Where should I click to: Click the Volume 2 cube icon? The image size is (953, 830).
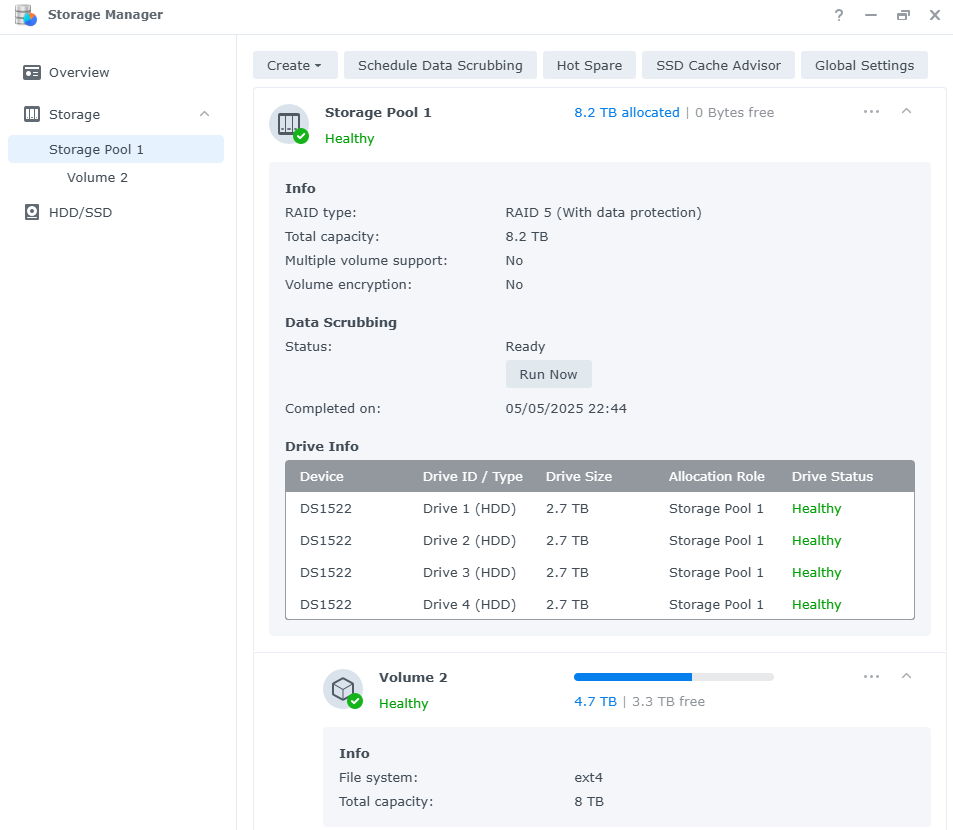point(343,689)
